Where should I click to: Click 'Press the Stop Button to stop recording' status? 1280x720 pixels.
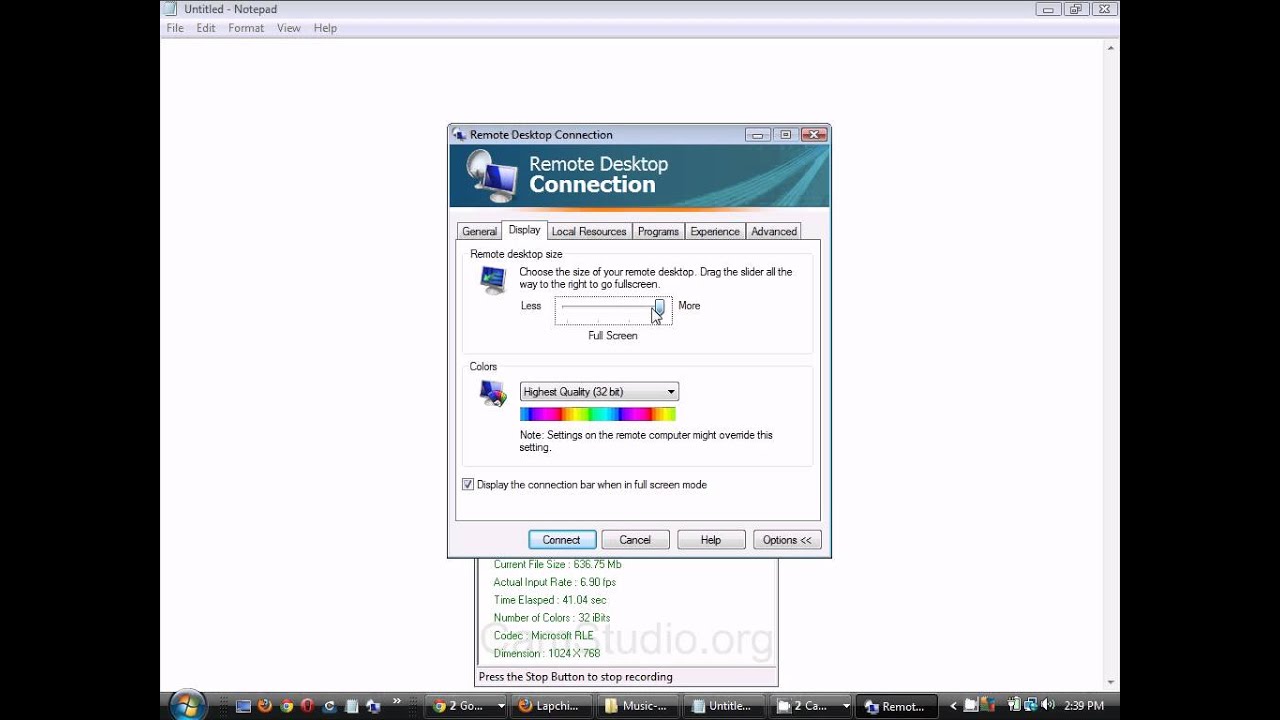coord(576,677)
